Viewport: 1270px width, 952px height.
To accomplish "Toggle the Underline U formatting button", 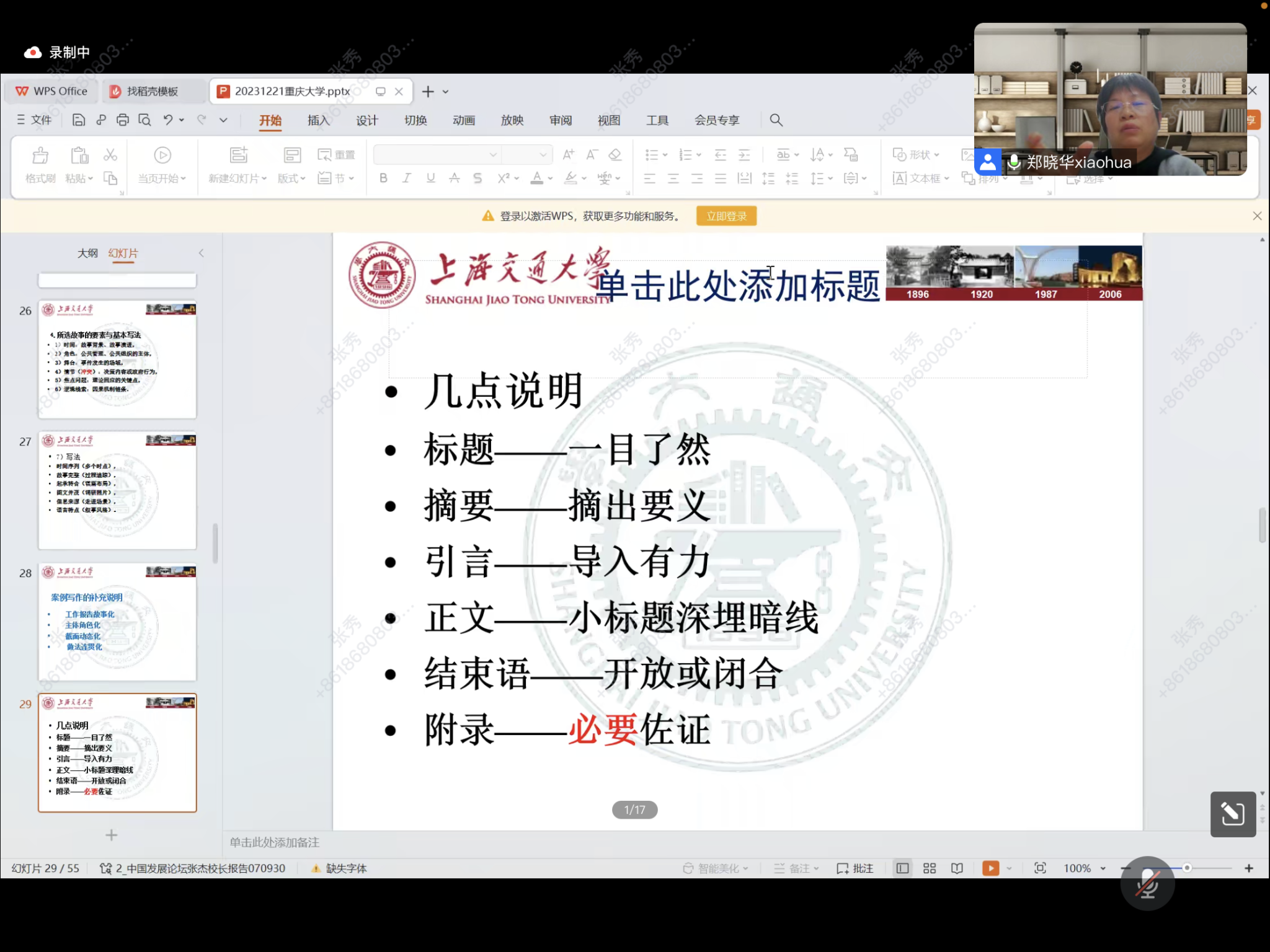I will tap(430, 178).
